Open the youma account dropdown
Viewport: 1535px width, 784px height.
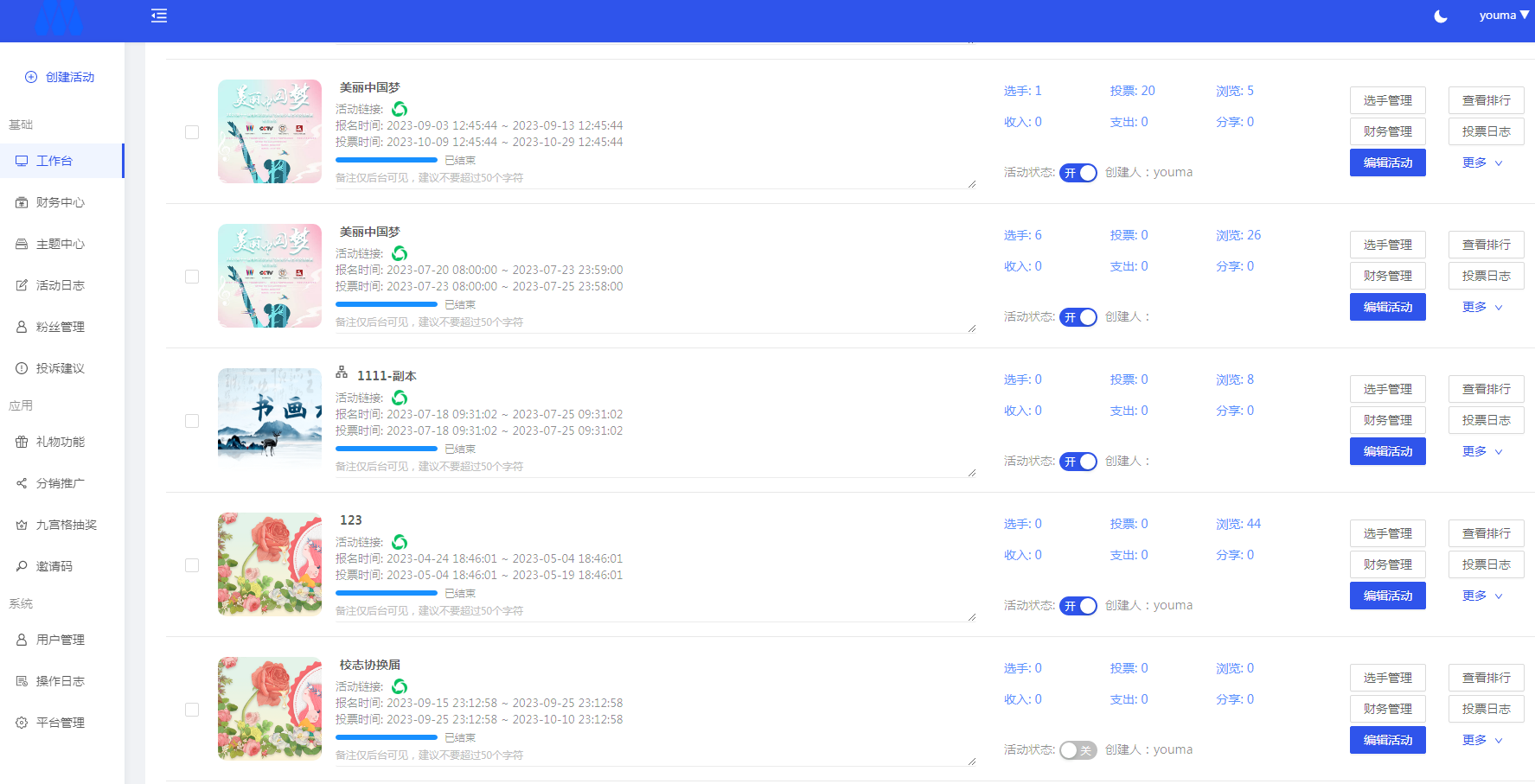pyautogui.click(x=1502, y=15)
